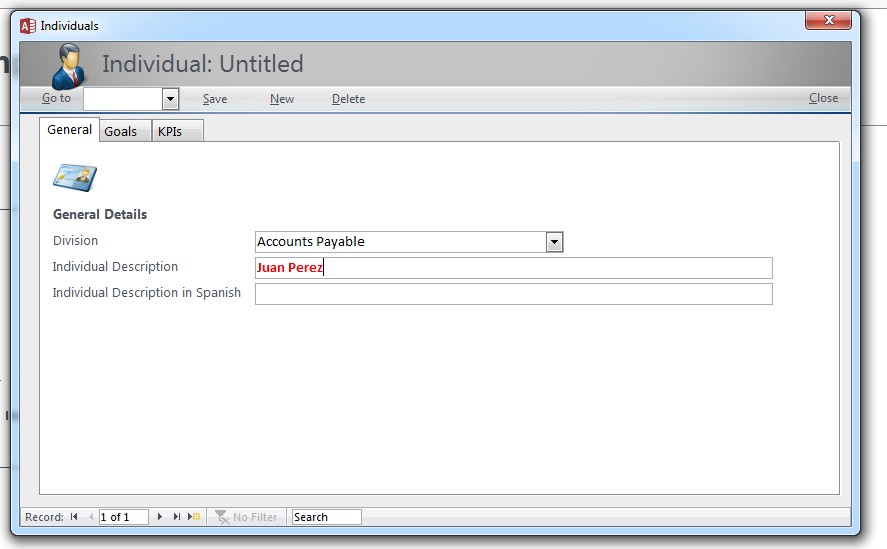The width and height of the screenshot is (887, 549).
Task: Click the Close link on the toolbar
Action: 824,98
